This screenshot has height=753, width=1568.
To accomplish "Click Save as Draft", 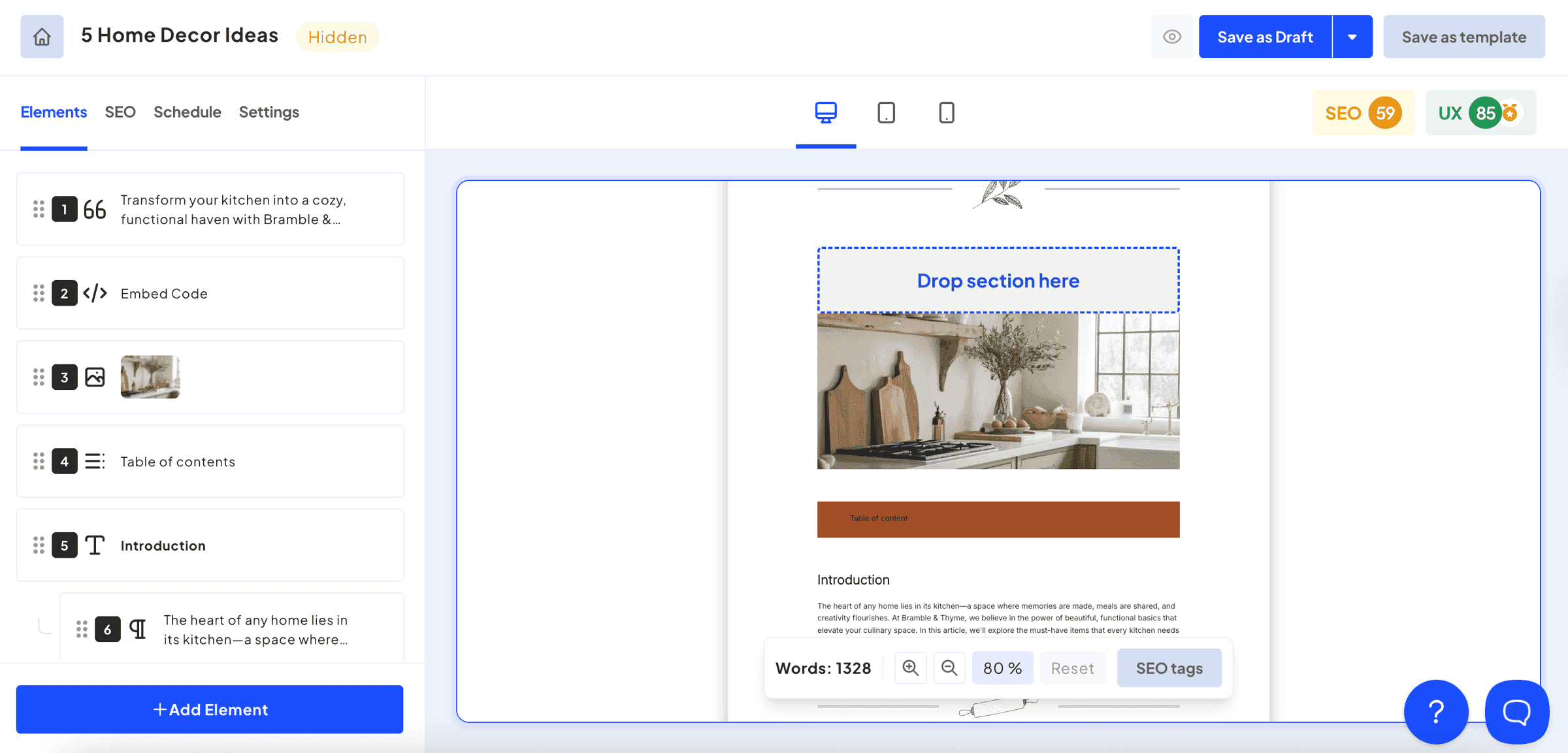I will 1265,37.
